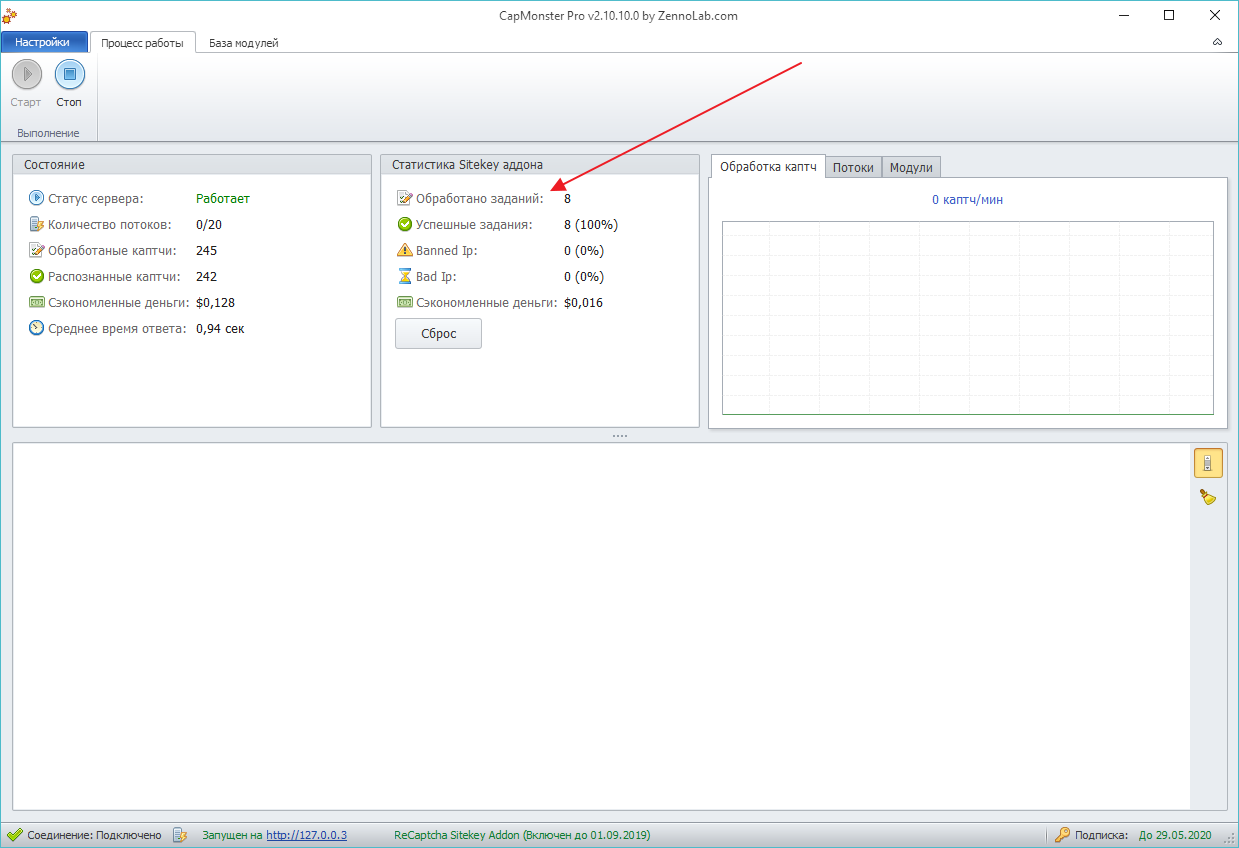Click the Соединение: Подключено status text
The height and width of the screenshot is (848, 1239).
94,834
